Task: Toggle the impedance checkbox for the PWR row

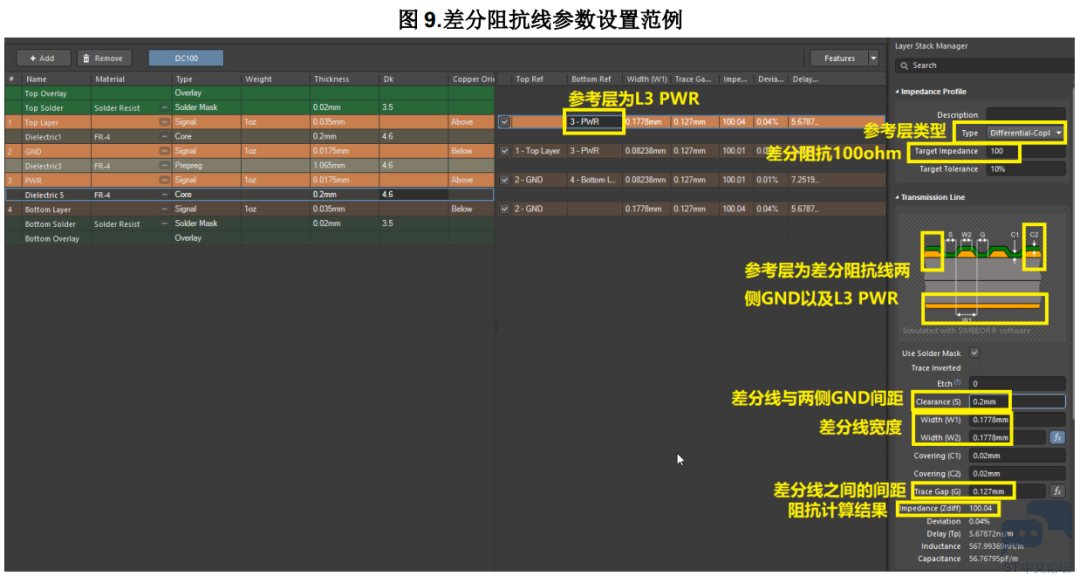Action: [x=505, y=180]
